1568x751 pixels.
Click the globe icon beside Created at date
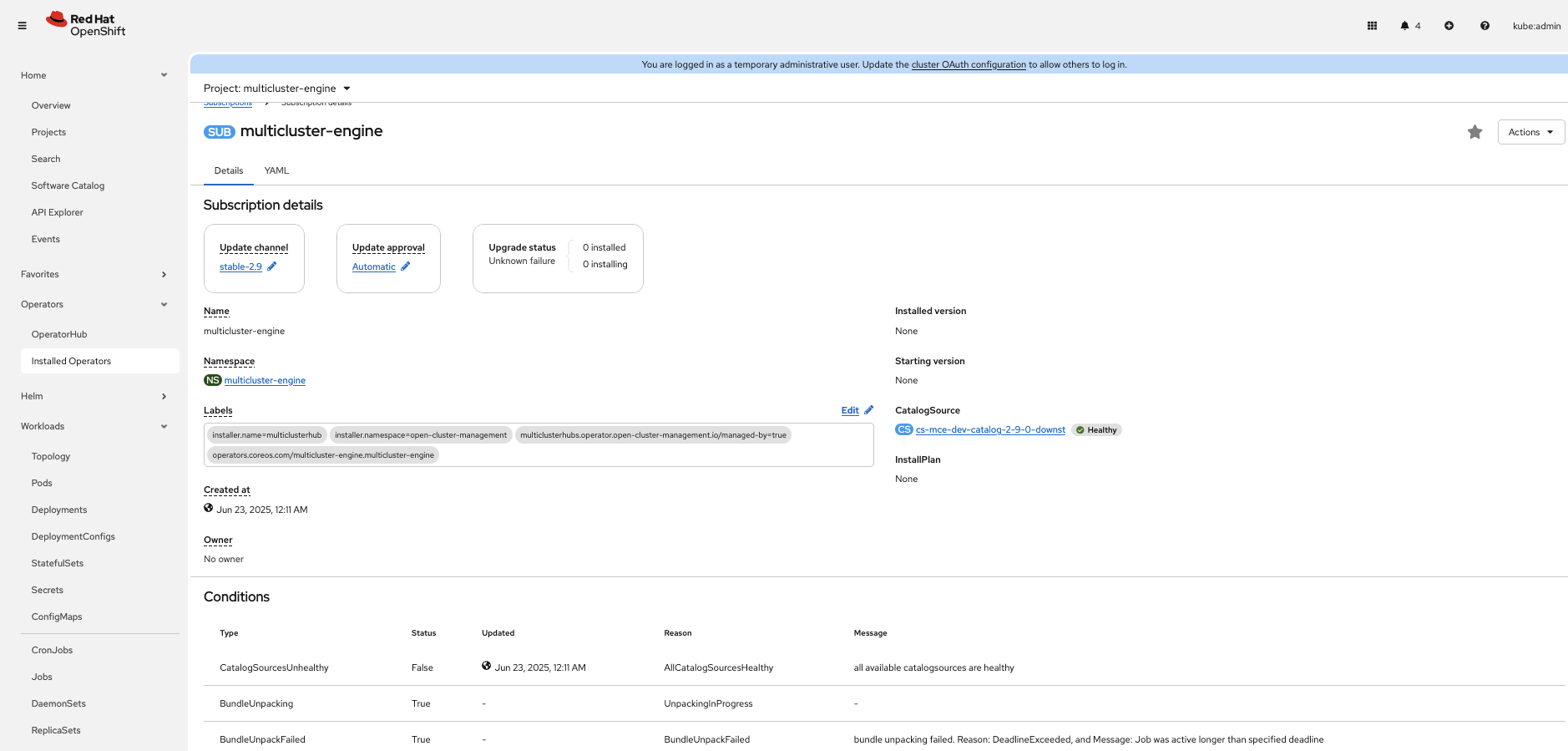tap(209, 508)
